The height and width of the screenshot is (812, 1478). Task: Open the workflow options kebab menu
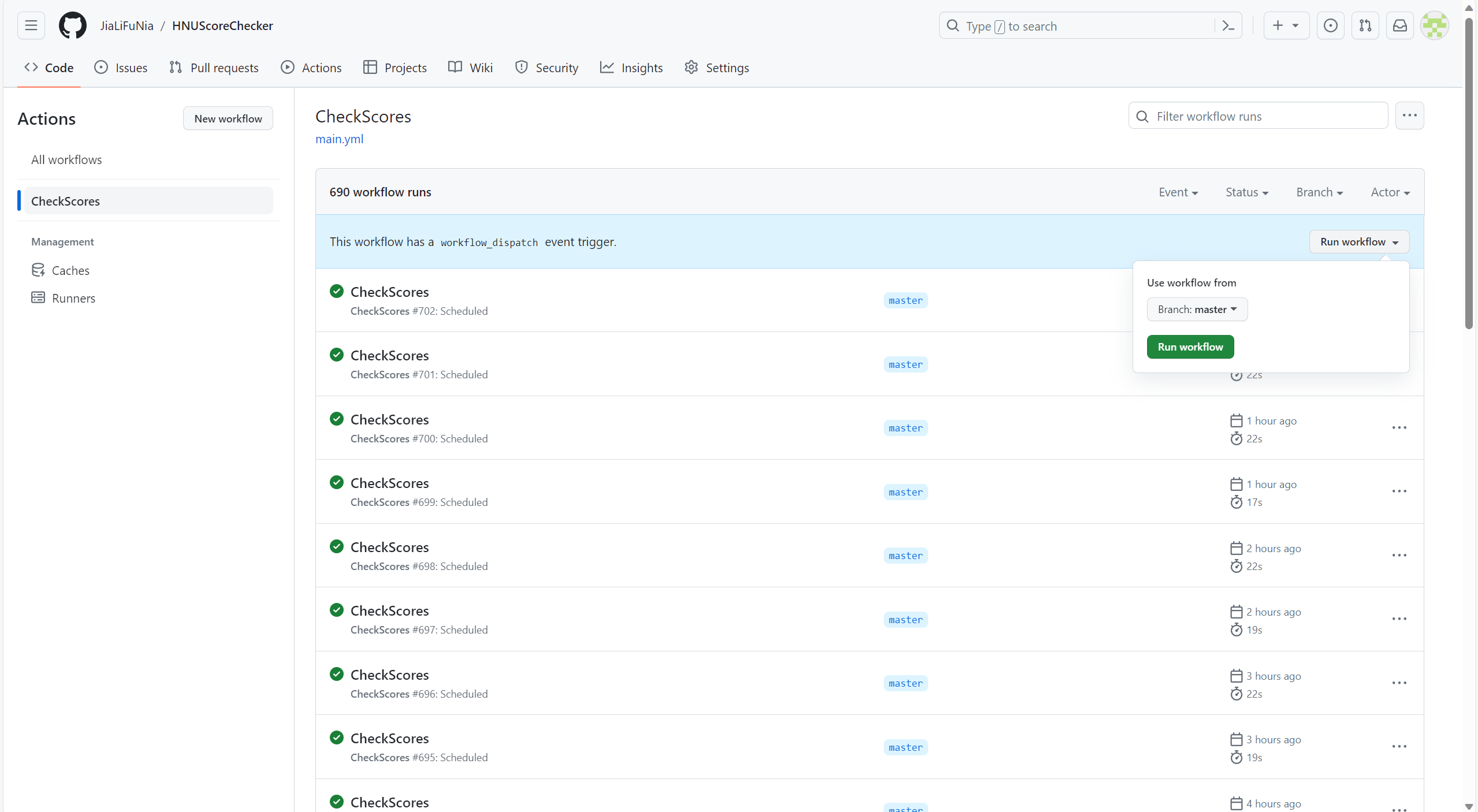coord(1409,116)
